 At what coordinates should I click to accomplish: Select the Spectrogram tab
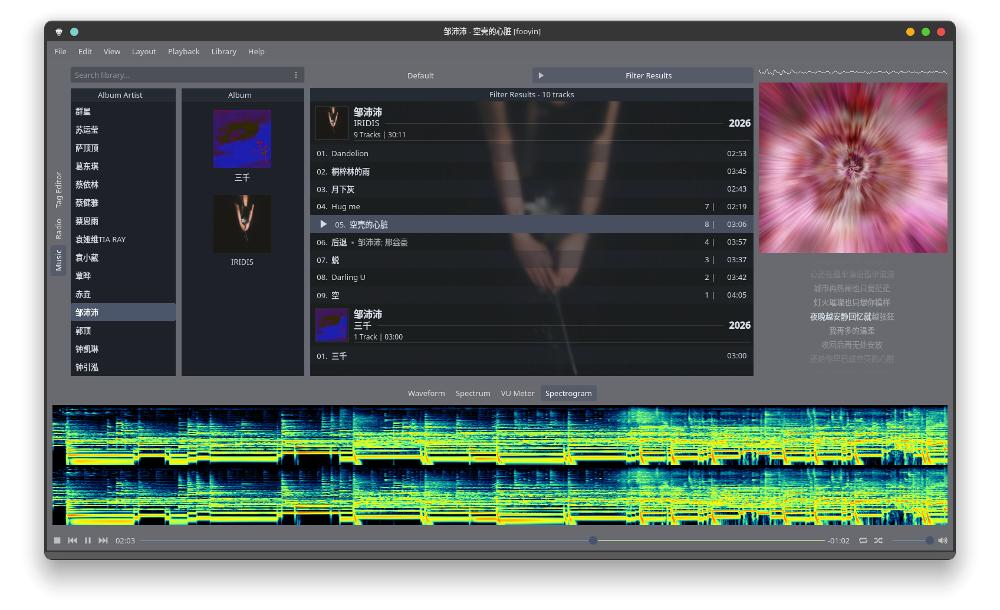click(x=568, y=394)
